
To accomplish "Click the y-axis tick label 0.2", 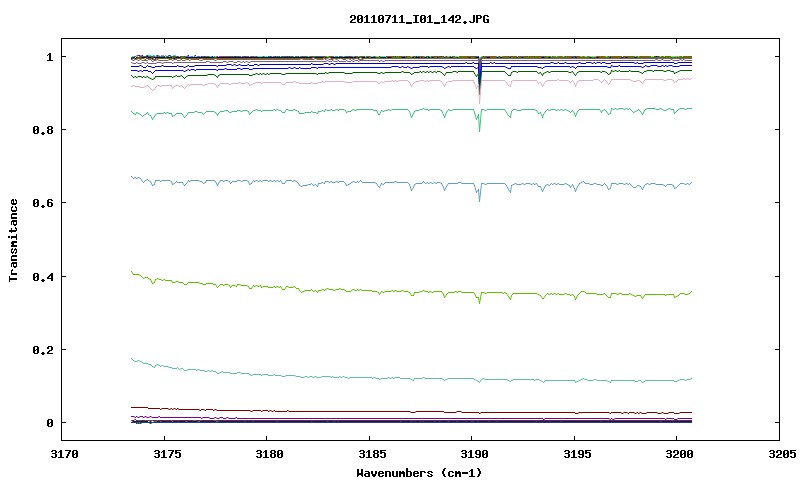I will (43, 350).
